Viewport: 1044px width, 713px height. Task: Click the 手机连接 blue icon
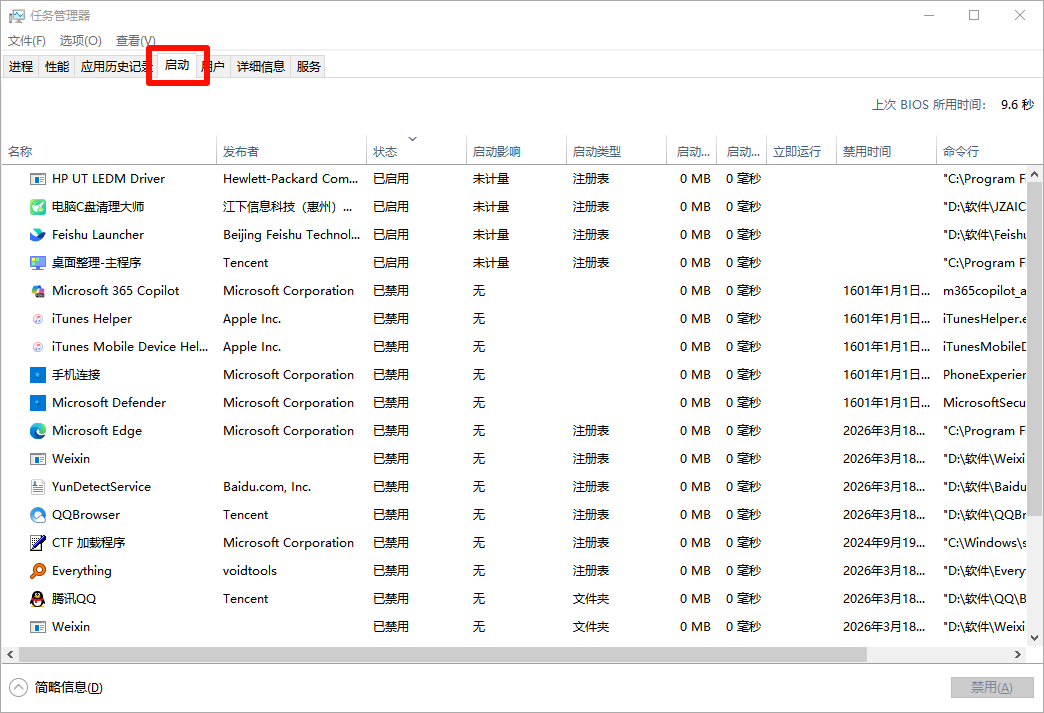pos(38,375)
